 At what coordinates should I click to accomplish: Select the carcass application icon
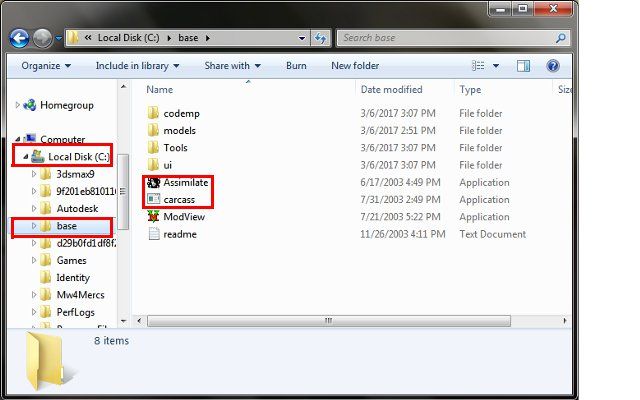point(153,199)
